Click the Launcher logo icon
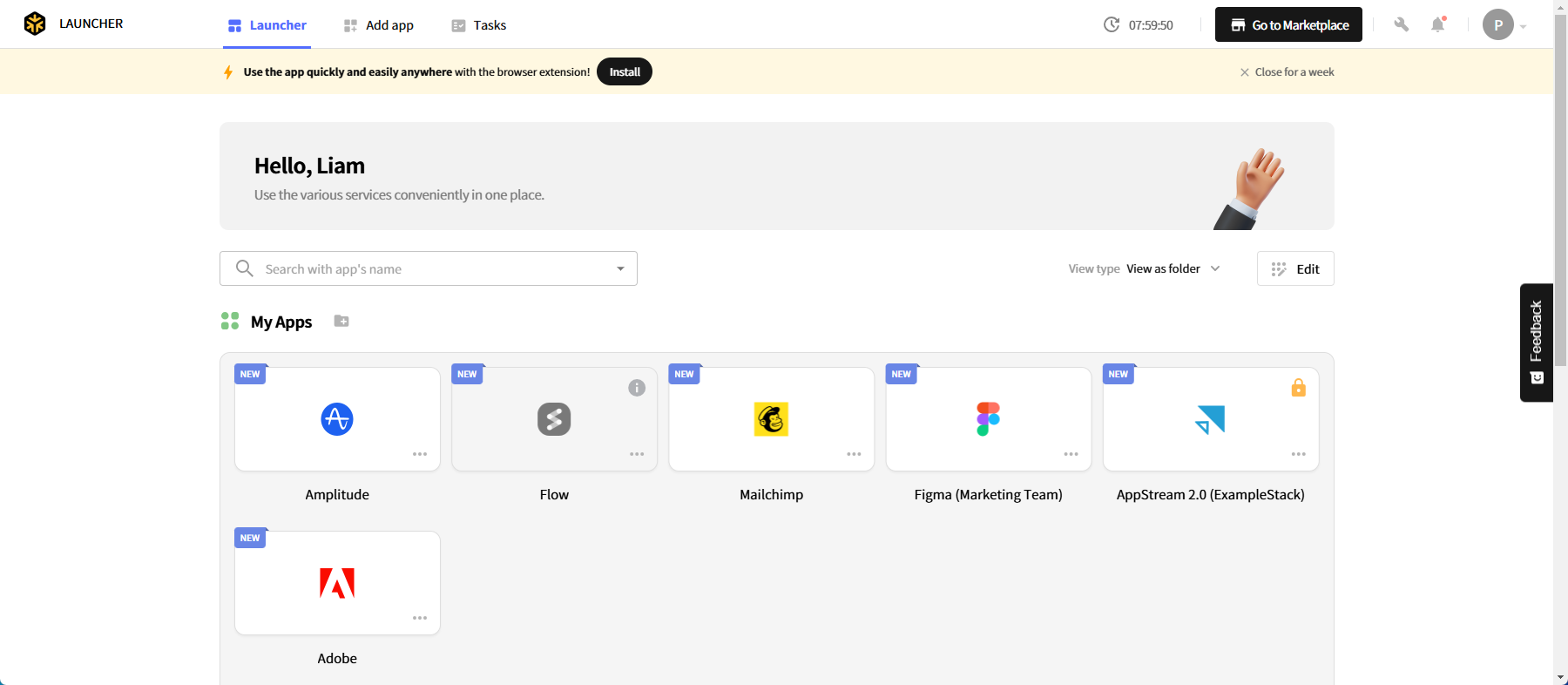The height and width of the screenshot is (685, 1568). point(35,24)
